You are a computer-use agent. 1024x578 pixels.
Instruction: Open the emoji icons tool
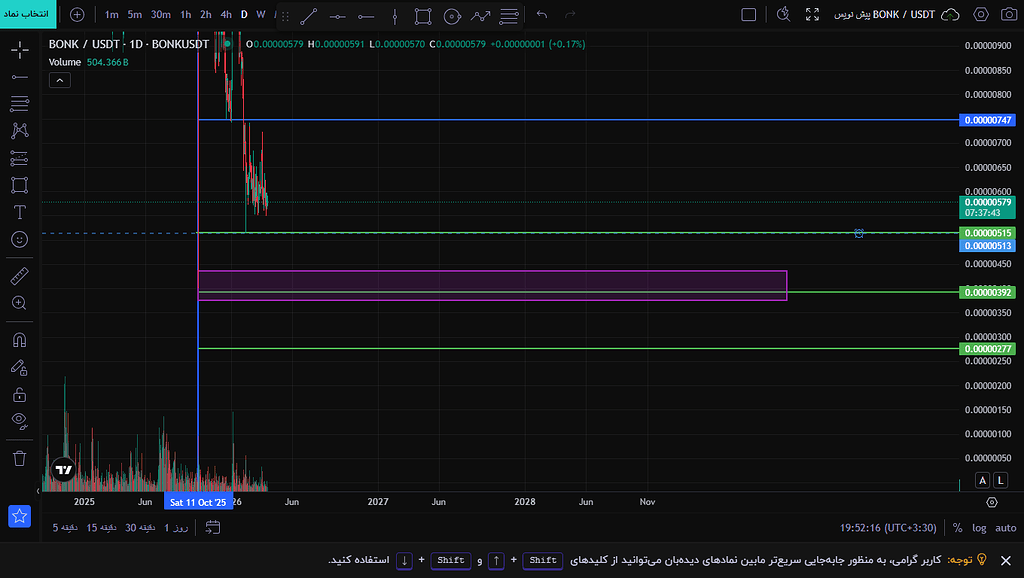click(x=19, y=240)
